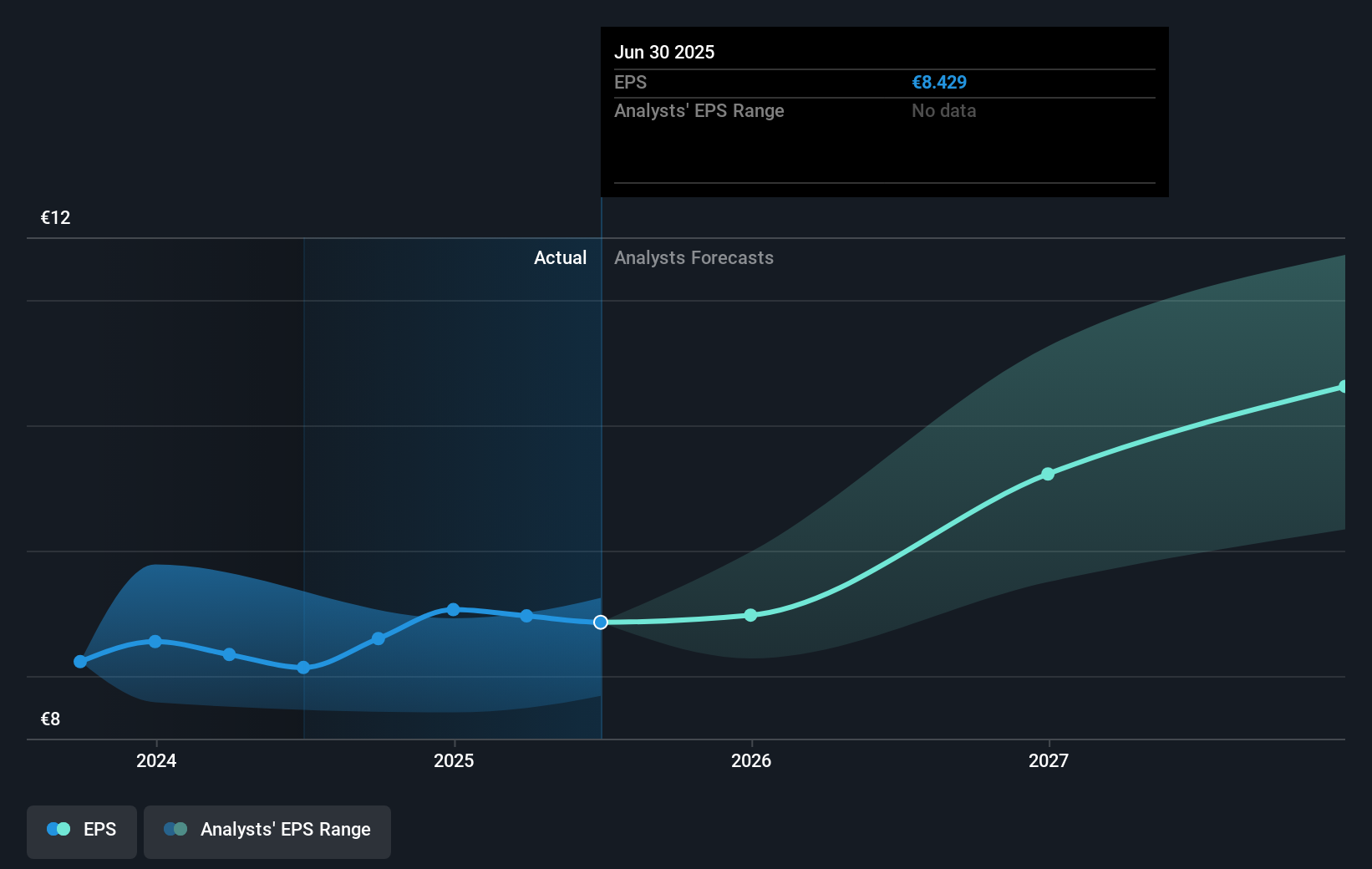Select the white circled data point at the Actual/Forecast boundary
Viewport: 1372px width, 869px height.
pyautogui.click(x=599, y=622)
